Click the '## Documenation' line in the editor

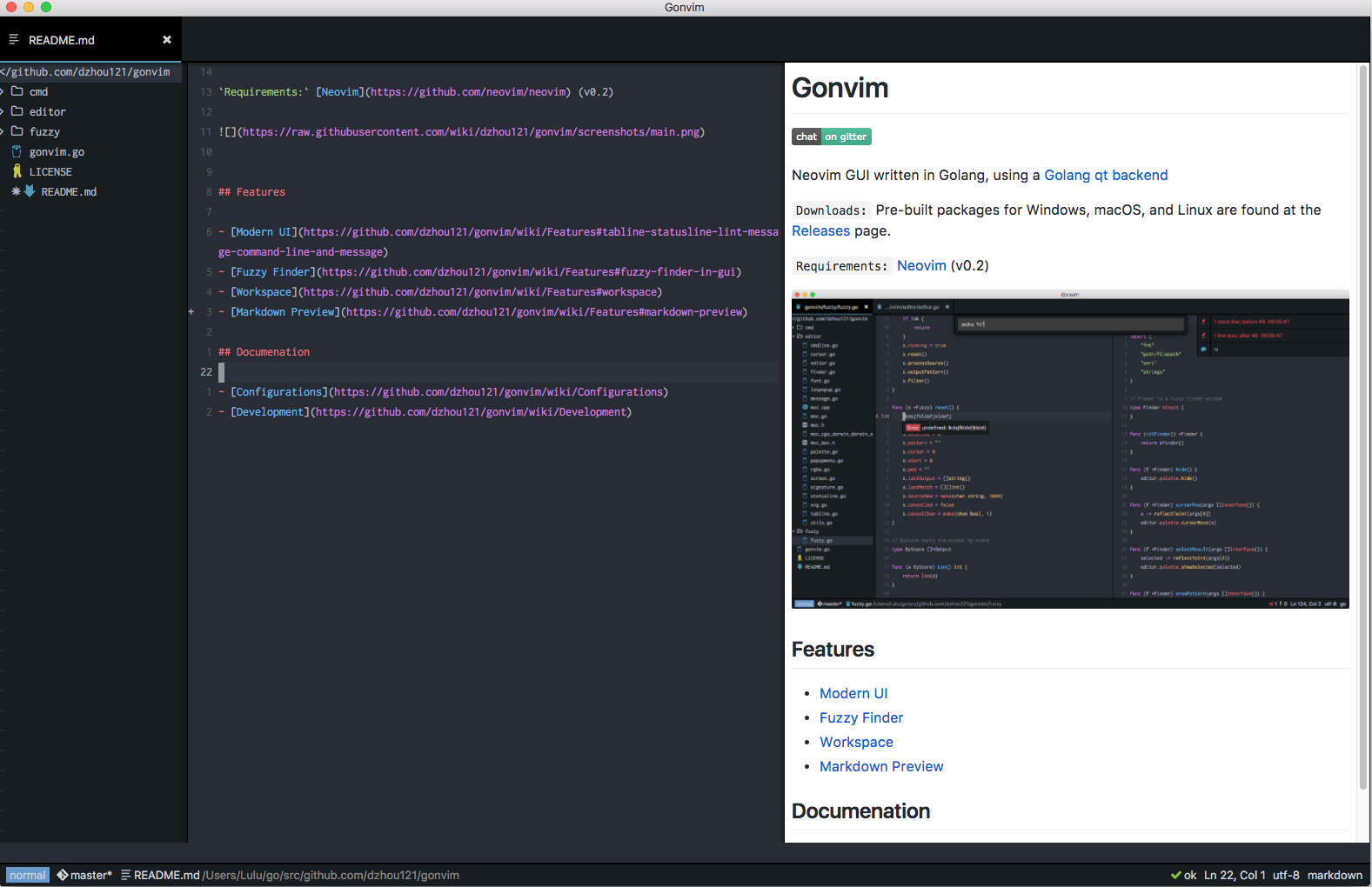[x=264, y=351]
